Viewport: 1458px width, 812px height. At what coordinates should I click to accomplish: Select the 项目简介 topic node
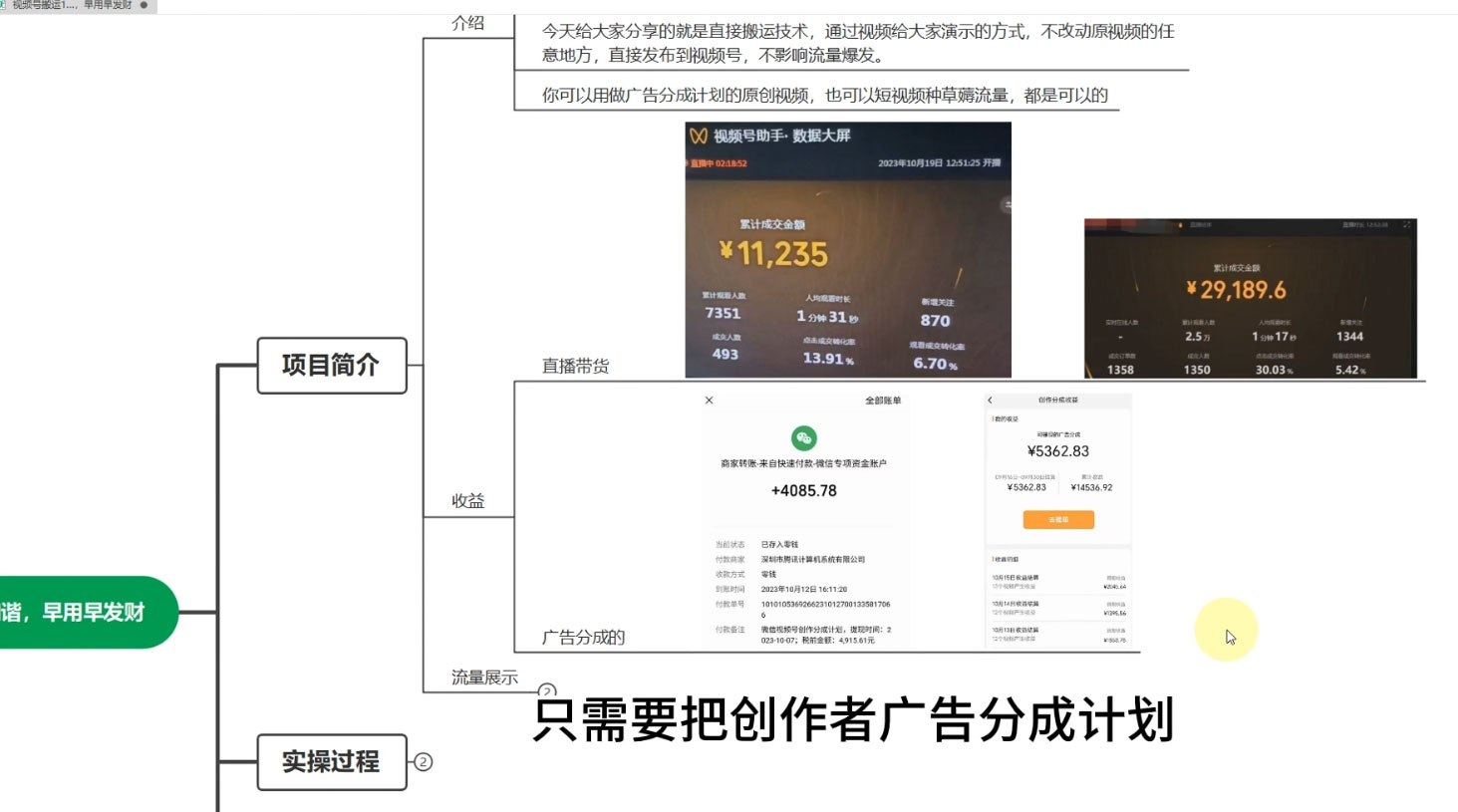[x=332, y=366]
